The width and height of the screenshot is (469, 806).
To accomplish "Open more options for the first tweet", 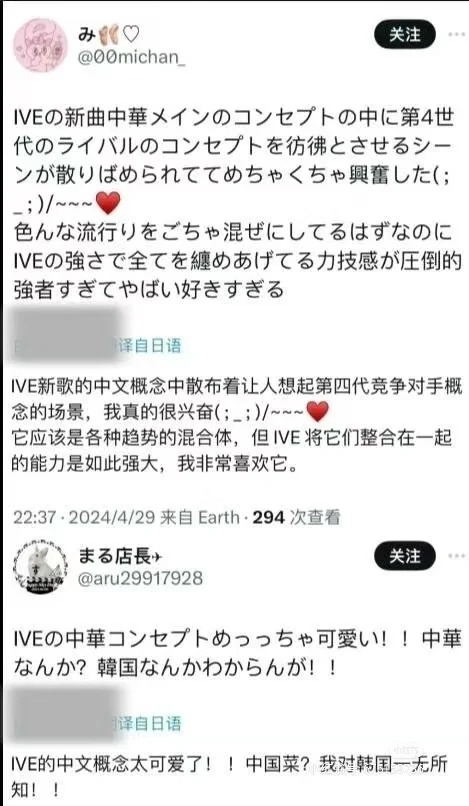I will coord(457,35).
